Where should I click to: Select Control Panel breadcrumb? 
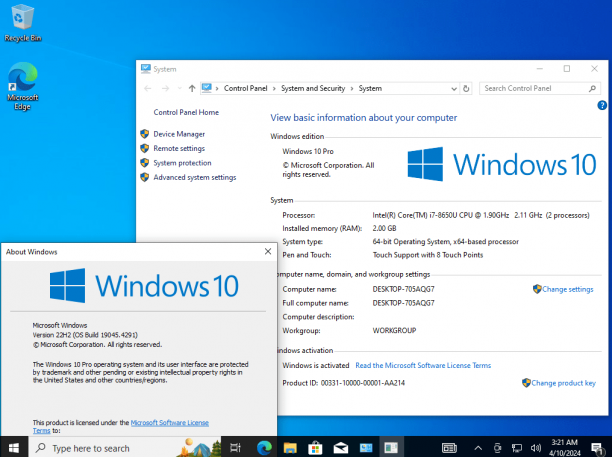point(246,89)
